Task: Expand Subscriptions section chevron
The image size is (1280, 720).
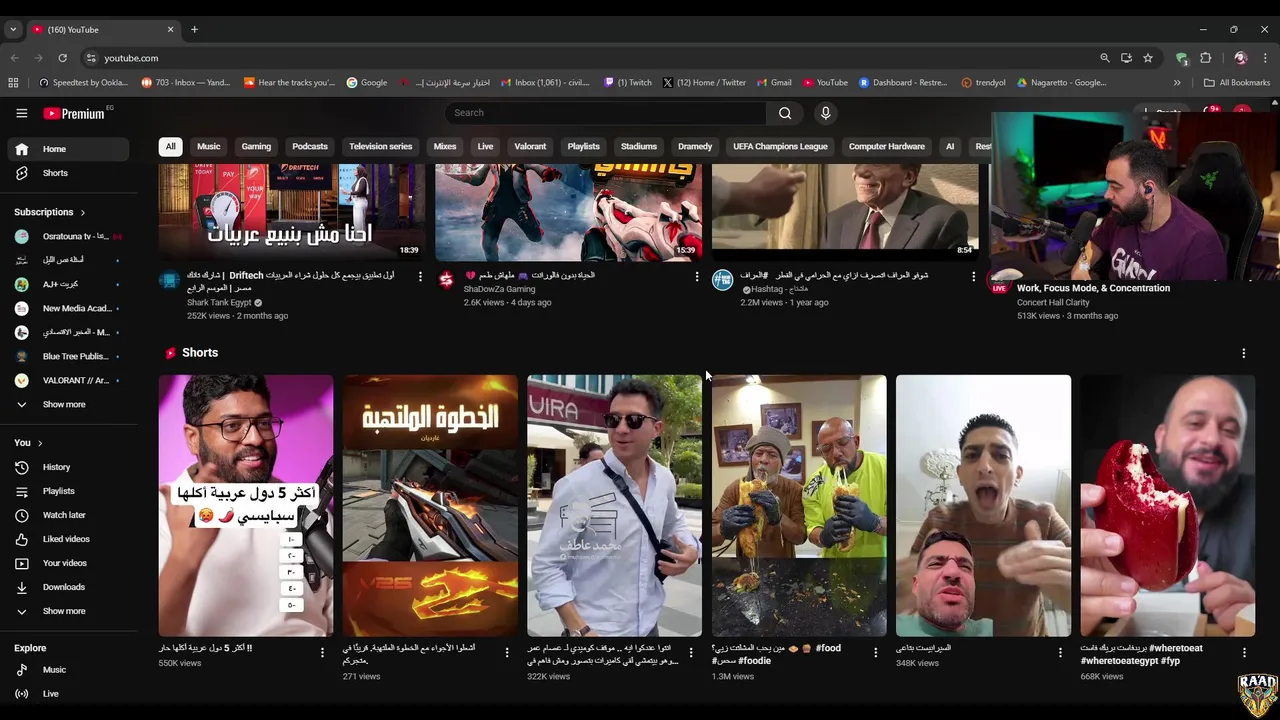Action: tap(82, 213)
